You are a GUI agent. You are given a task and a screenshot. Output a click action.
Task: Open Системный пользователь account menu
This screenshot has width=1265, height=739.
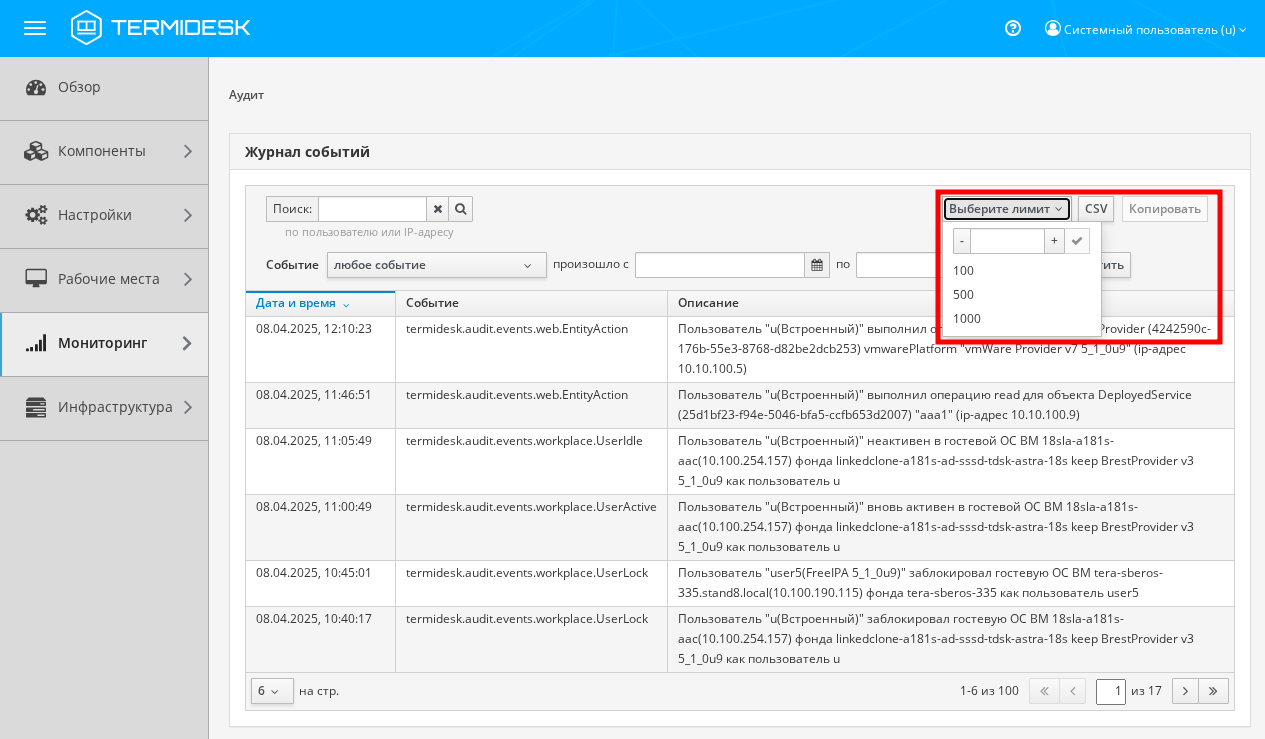coord(1145,29)
